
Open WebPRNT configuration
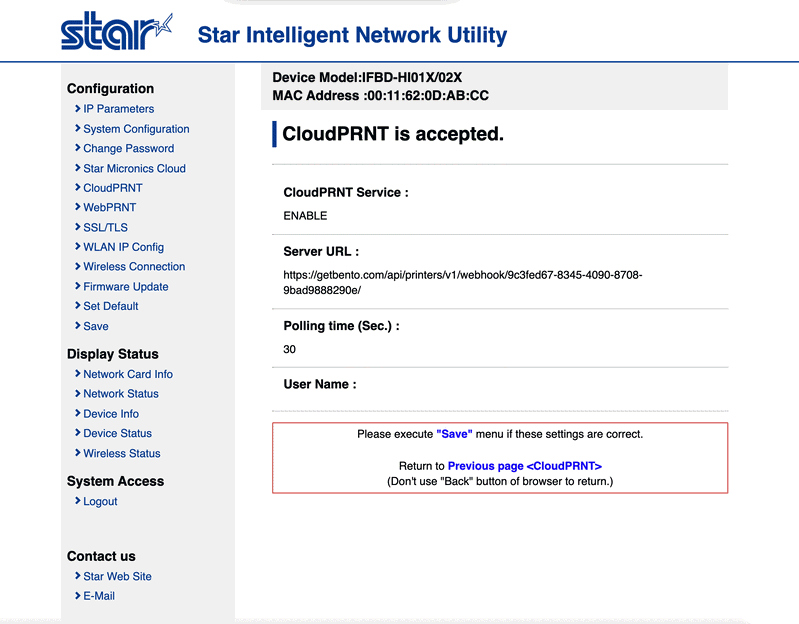pos(110,207)
